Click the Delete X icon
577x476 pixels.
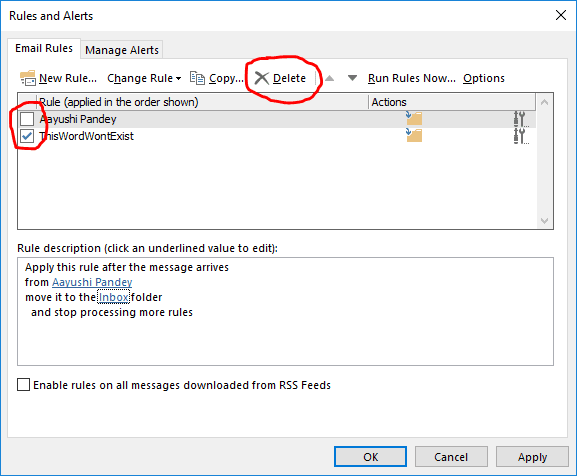(x=262, y=78)
